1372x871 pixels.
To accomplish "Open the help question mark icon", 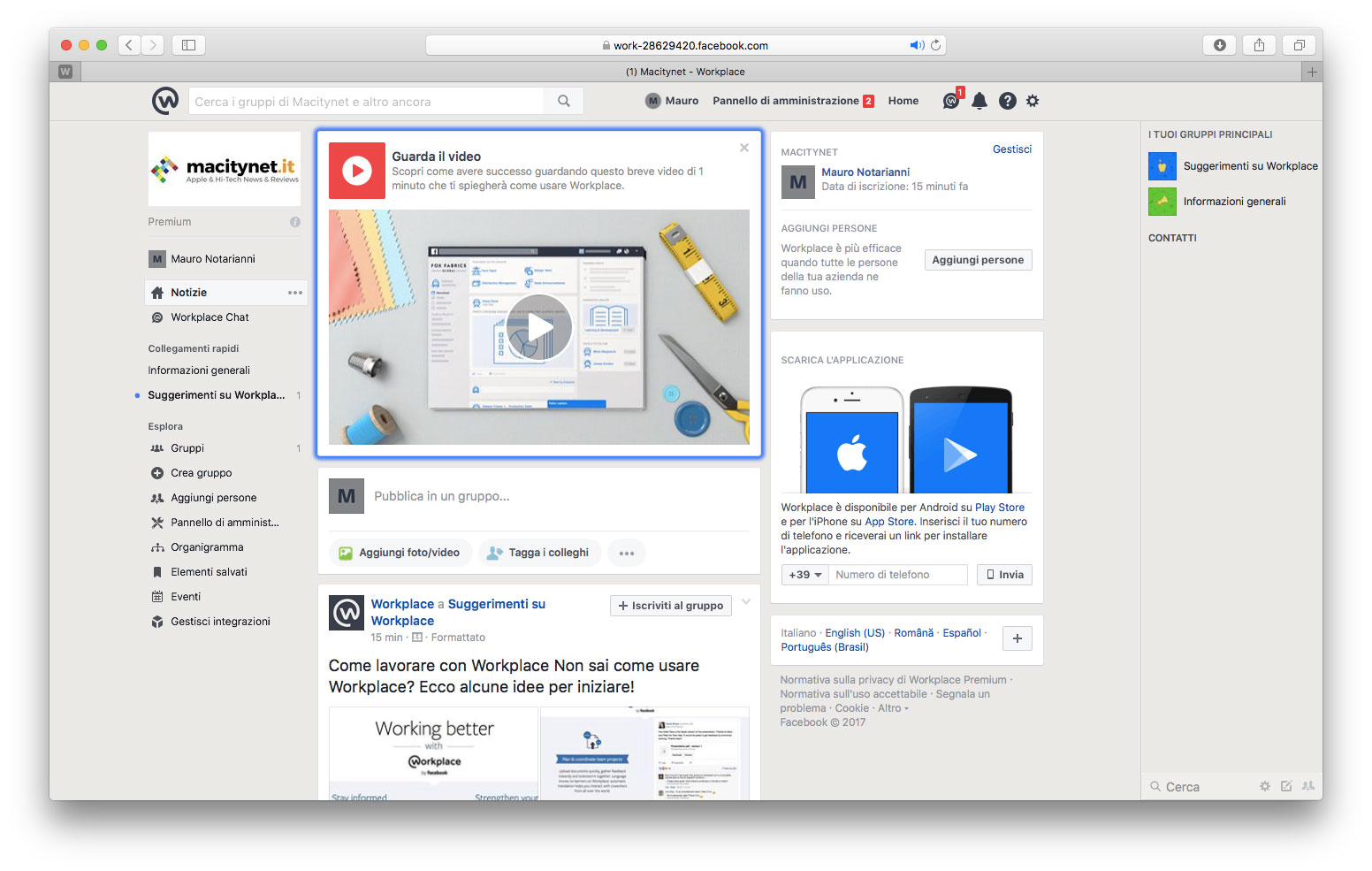I will (1008, 101).
